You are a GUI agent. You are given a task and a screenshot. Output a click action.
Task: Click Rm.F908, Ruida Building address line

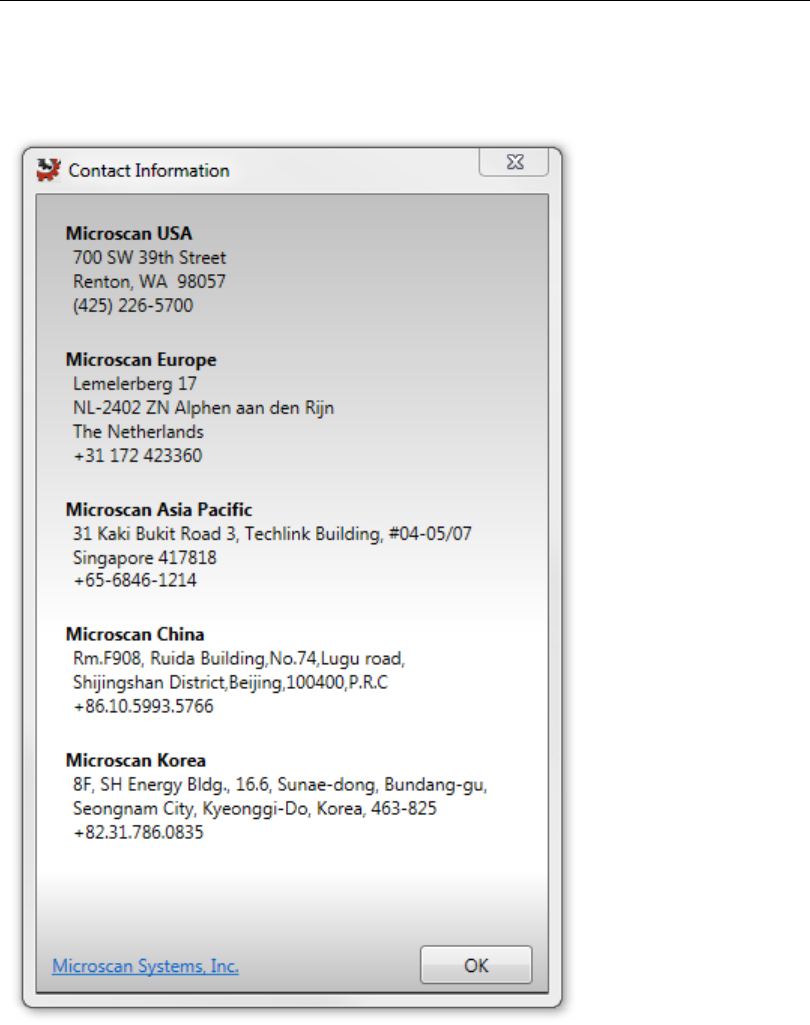point(239,658)
